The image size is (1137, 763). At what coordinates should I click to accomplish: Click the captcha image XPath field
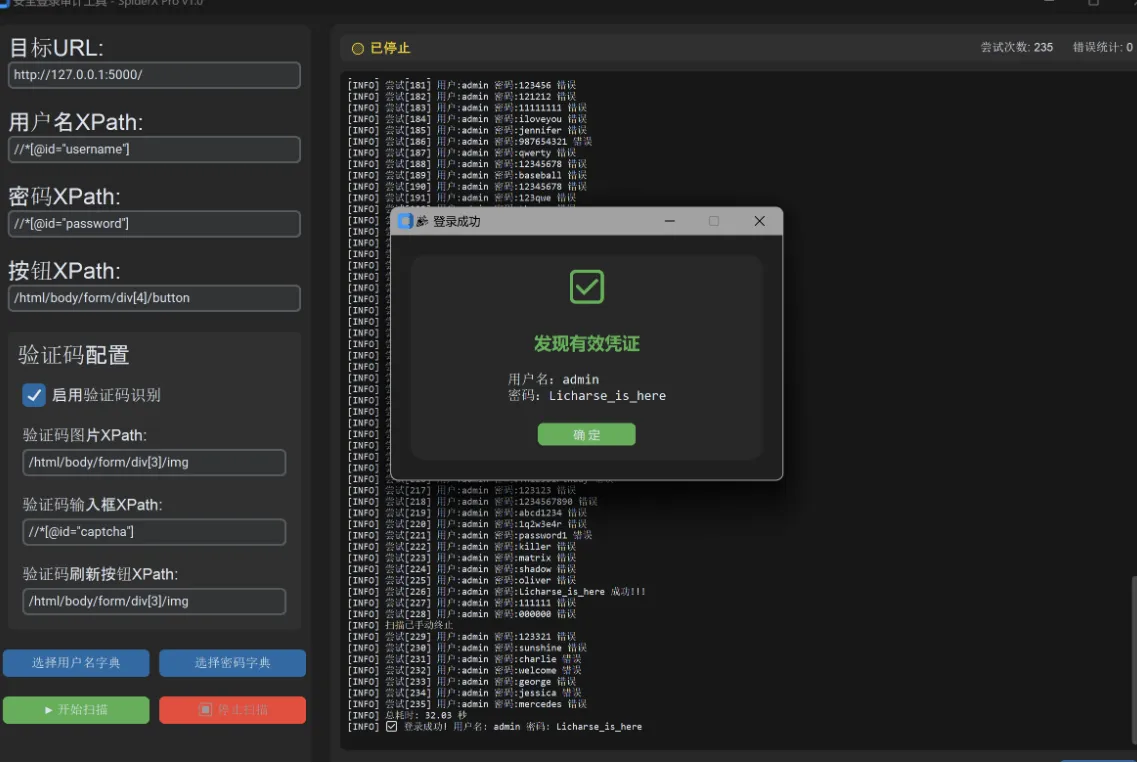154,463
